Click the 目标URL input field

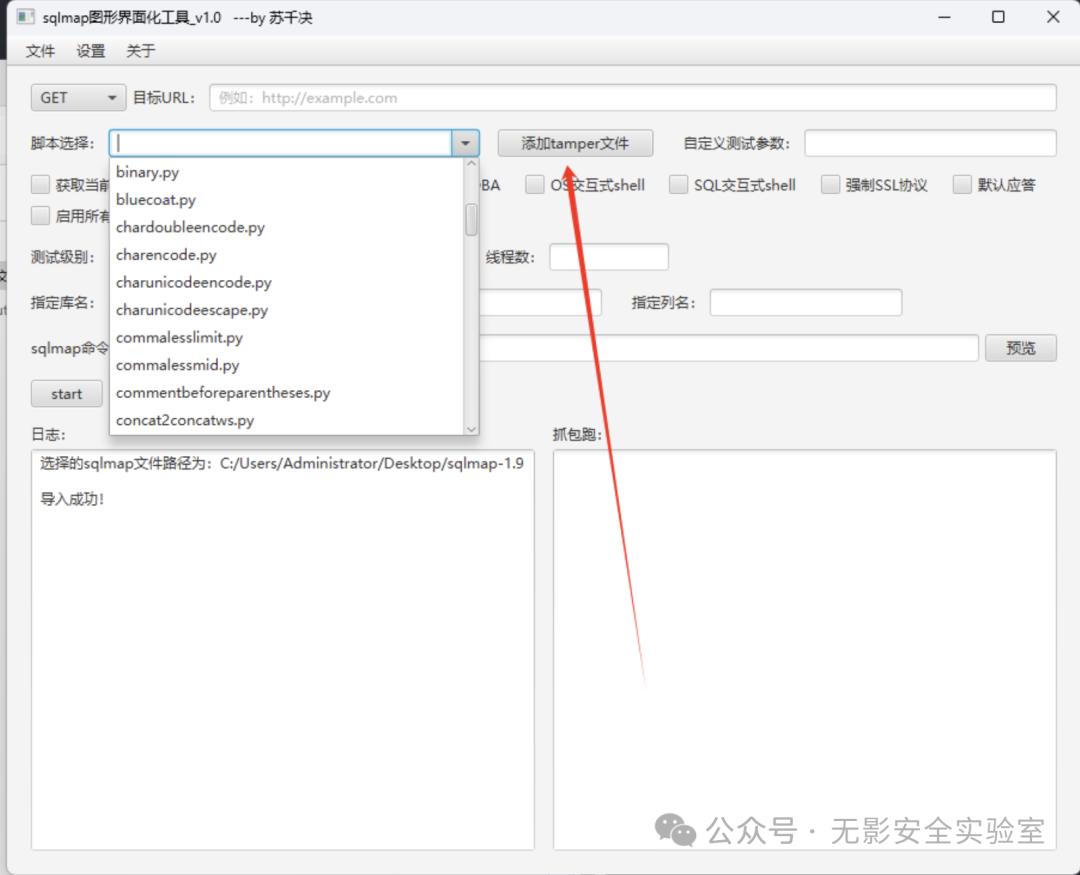(x=632, y=98)
